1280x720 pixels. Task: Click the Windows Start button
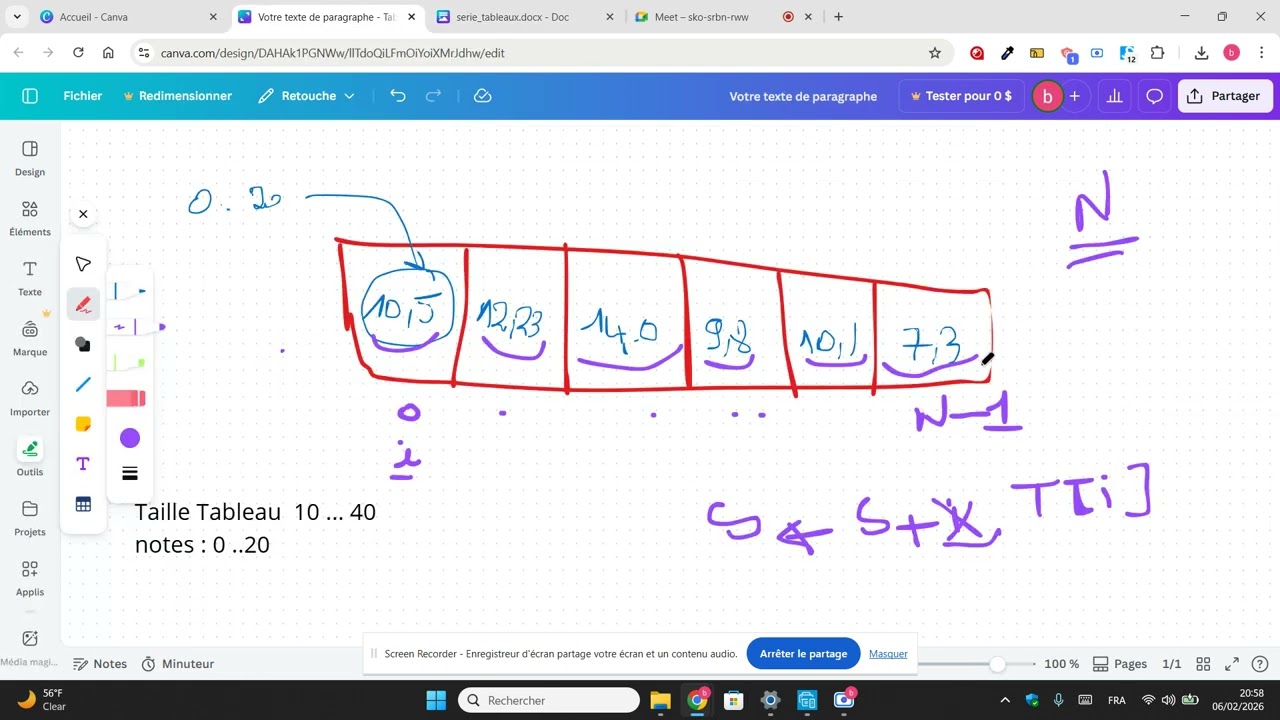436,700
